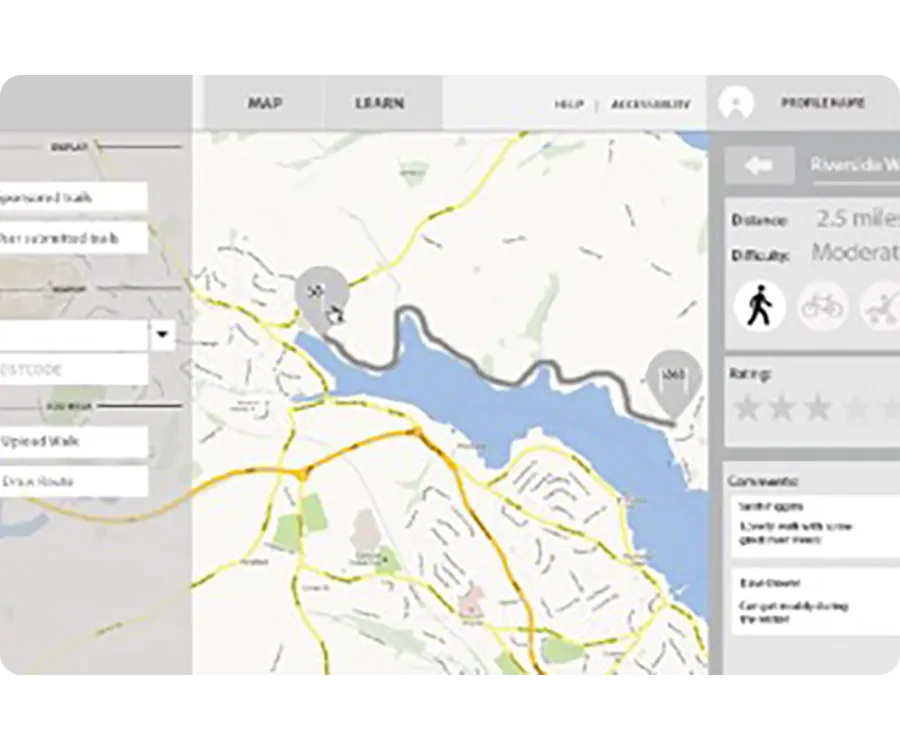Select the cycling mode icon
Screen dimensions: 900x750
point(822,305)
